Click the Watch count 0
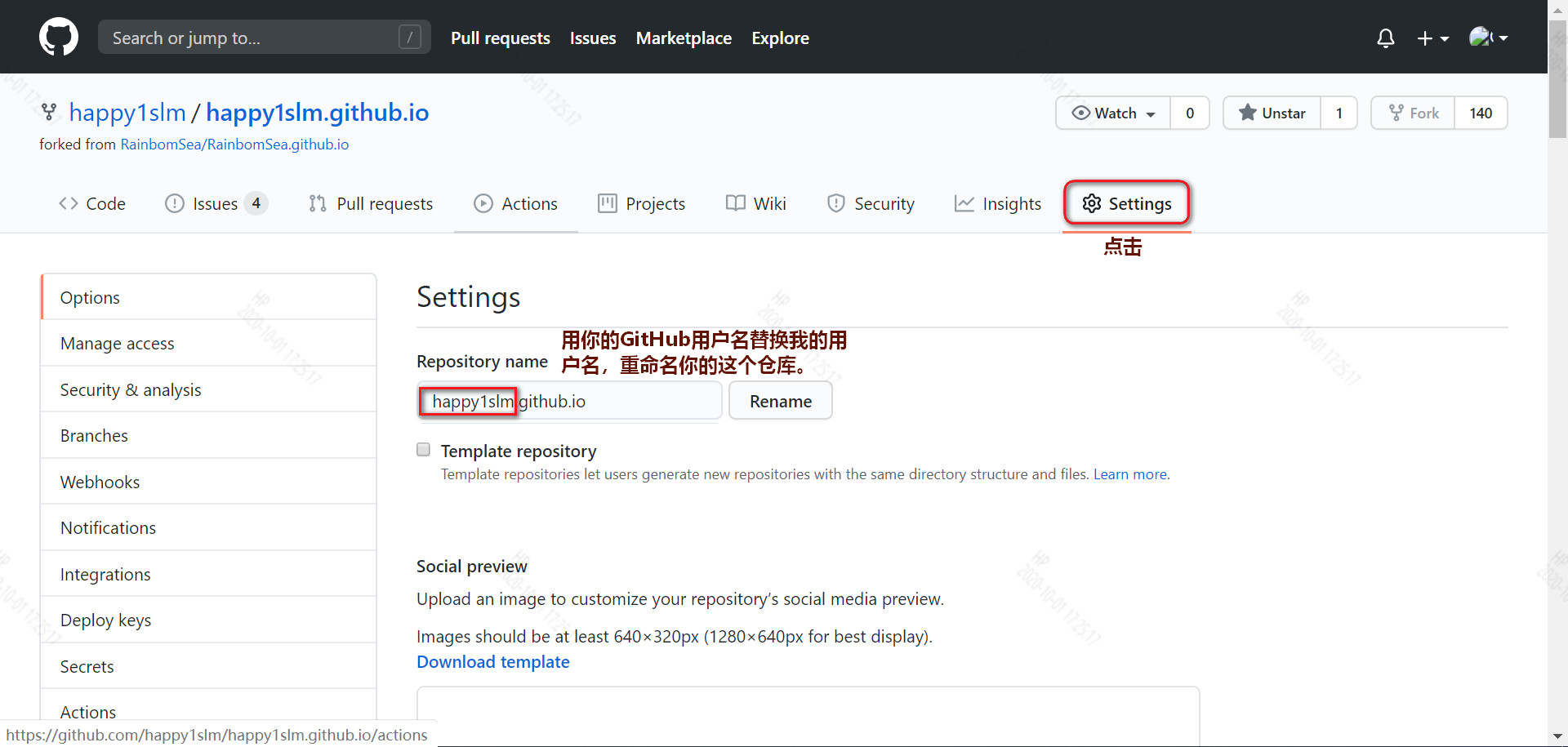The image size is (1568, 747). pos(1190,113)
